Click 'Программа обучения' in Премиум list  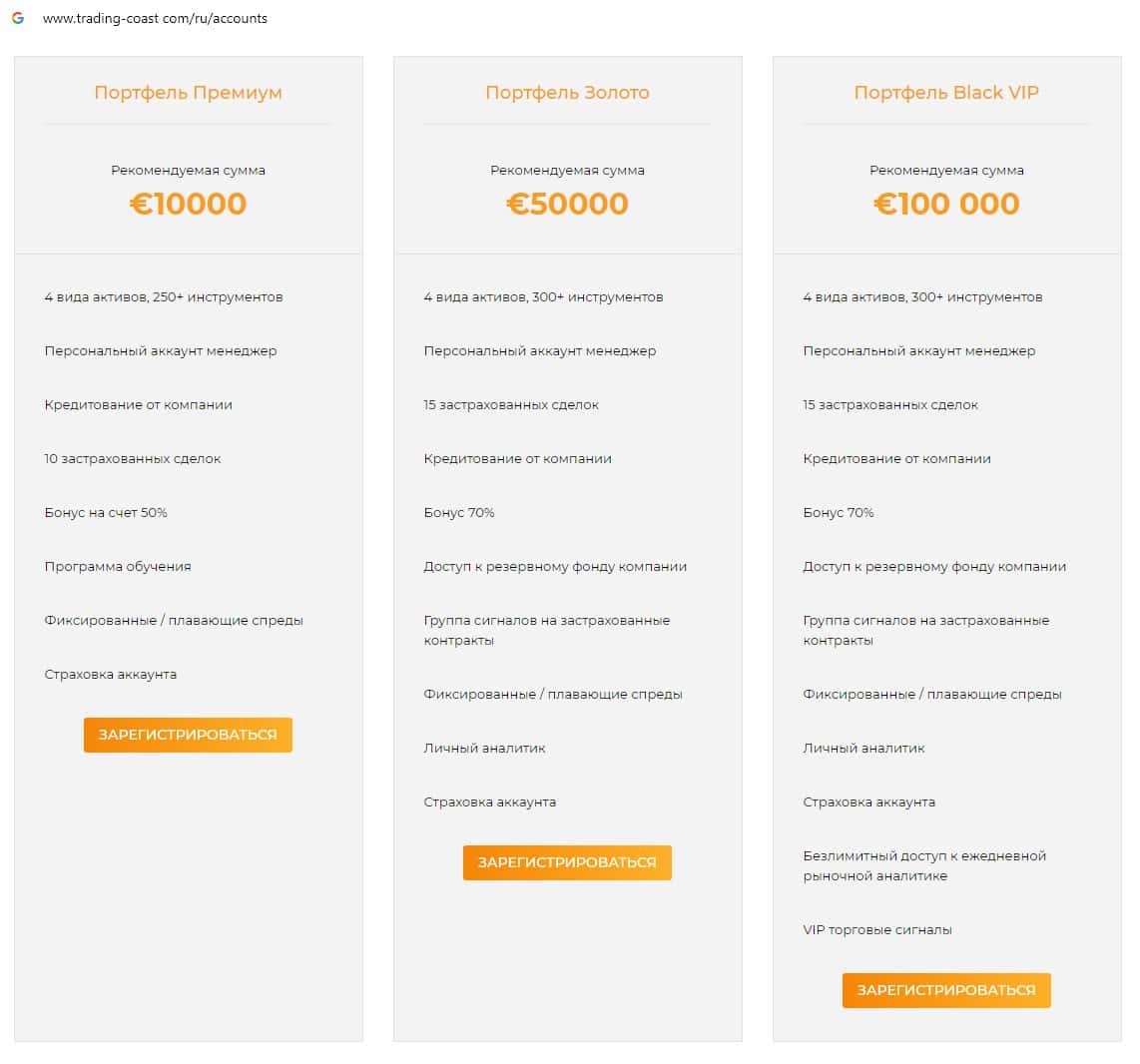pos(118,567)
